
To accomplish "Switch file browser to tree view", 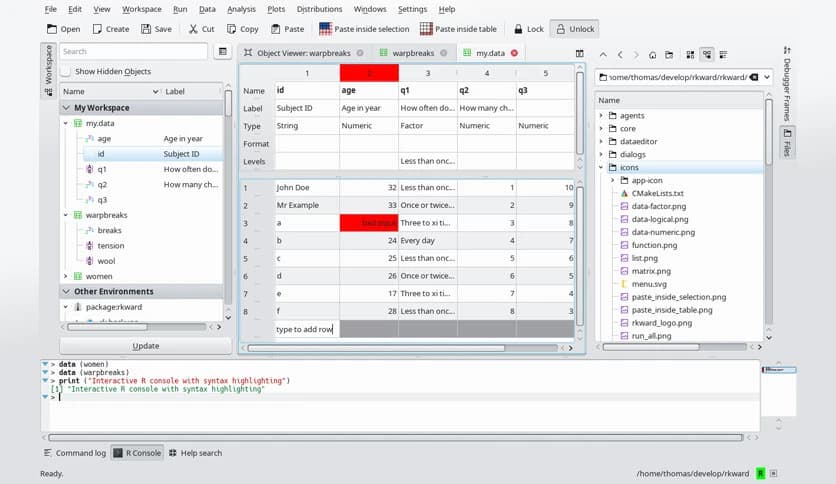I will 706,54.
